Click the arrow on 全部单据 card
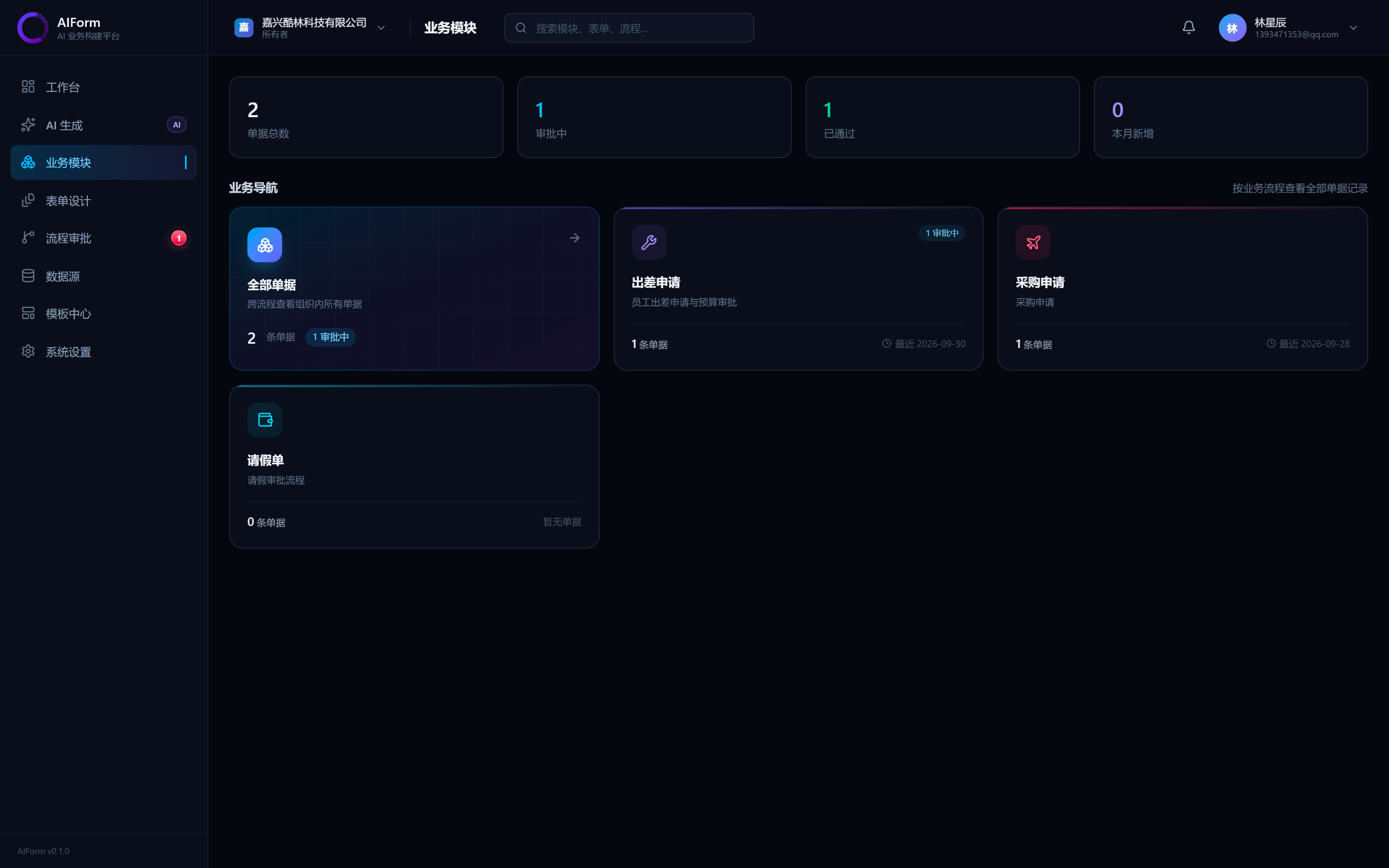Screen dimensions: 1389x868 click(x=575, y=238)
